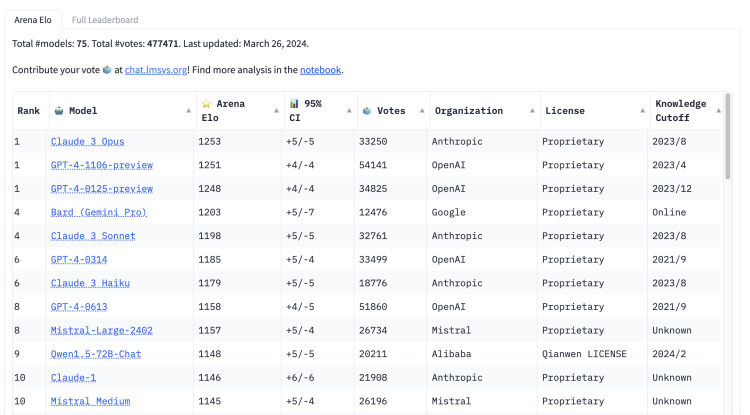Visit the Mistral-Large-2402 model page
Viewport: 750px width, 415px height.
tap(102, 330)
